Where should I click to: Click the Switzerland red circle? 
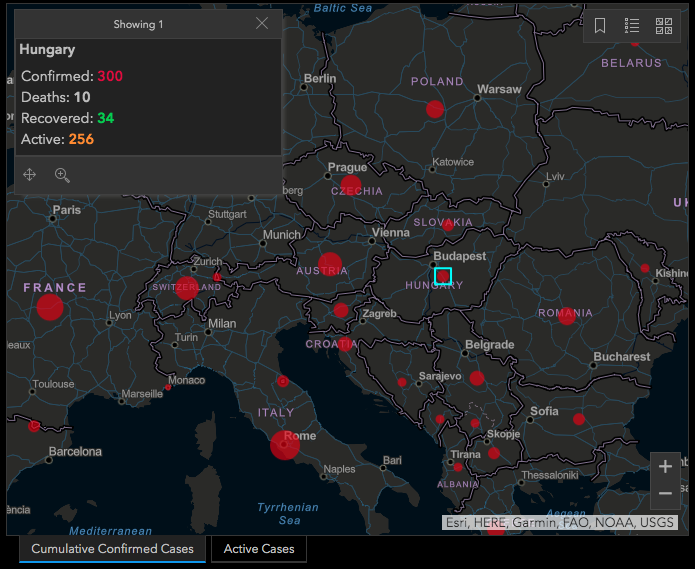(187, 289)
